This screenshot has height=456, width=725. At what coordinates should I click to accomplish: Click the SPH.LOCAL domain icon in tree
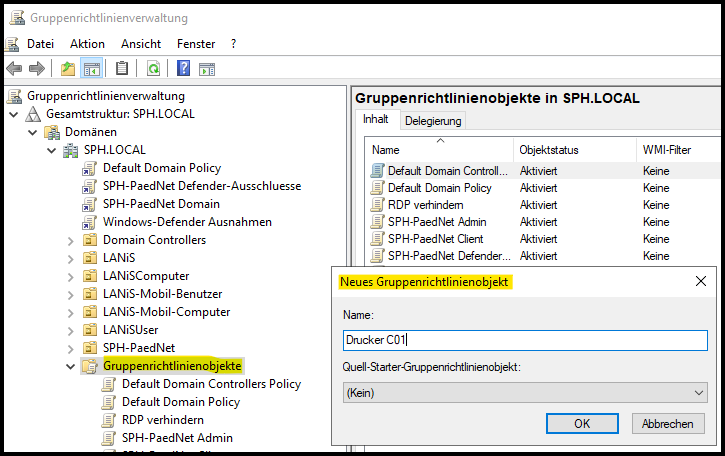click(x=70, y=150)
